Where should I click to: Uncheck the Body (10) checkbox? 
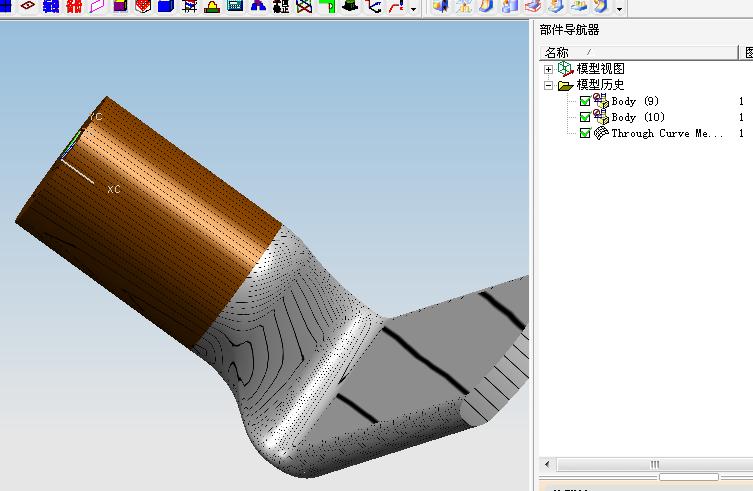pyautogui.click(x=585, y=117)
